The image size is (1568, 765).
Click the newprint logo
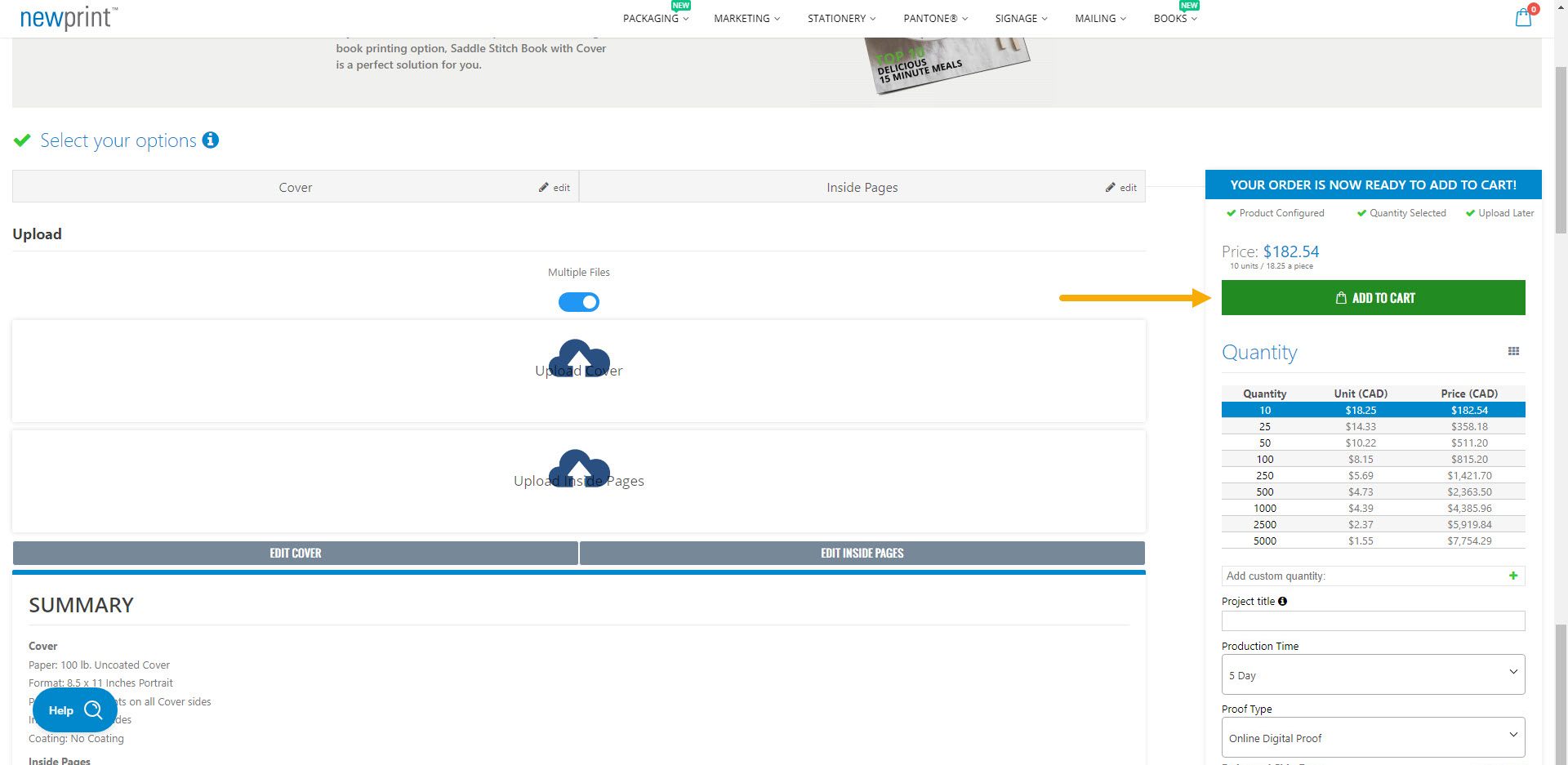tap(65, 17)
